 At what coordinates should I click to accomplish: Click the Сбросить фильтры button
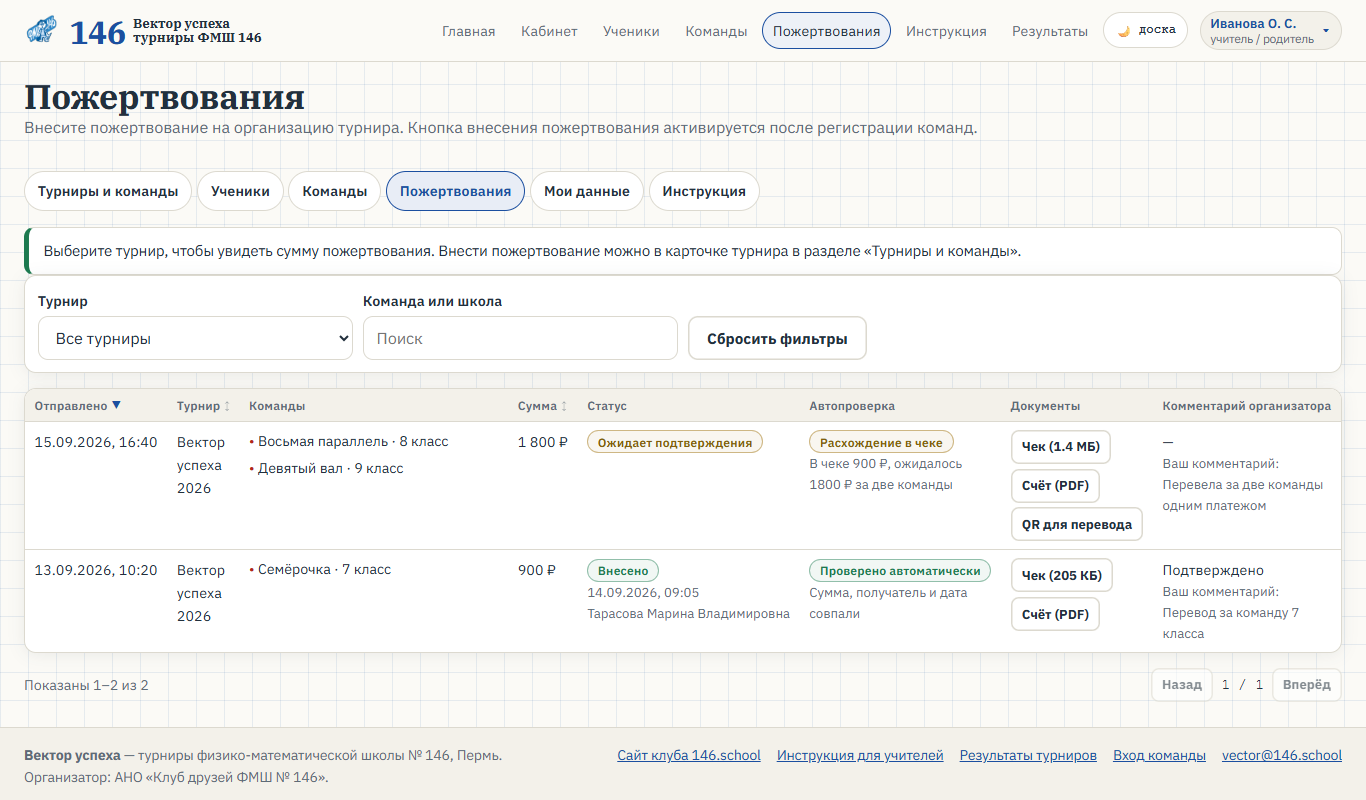777,338
